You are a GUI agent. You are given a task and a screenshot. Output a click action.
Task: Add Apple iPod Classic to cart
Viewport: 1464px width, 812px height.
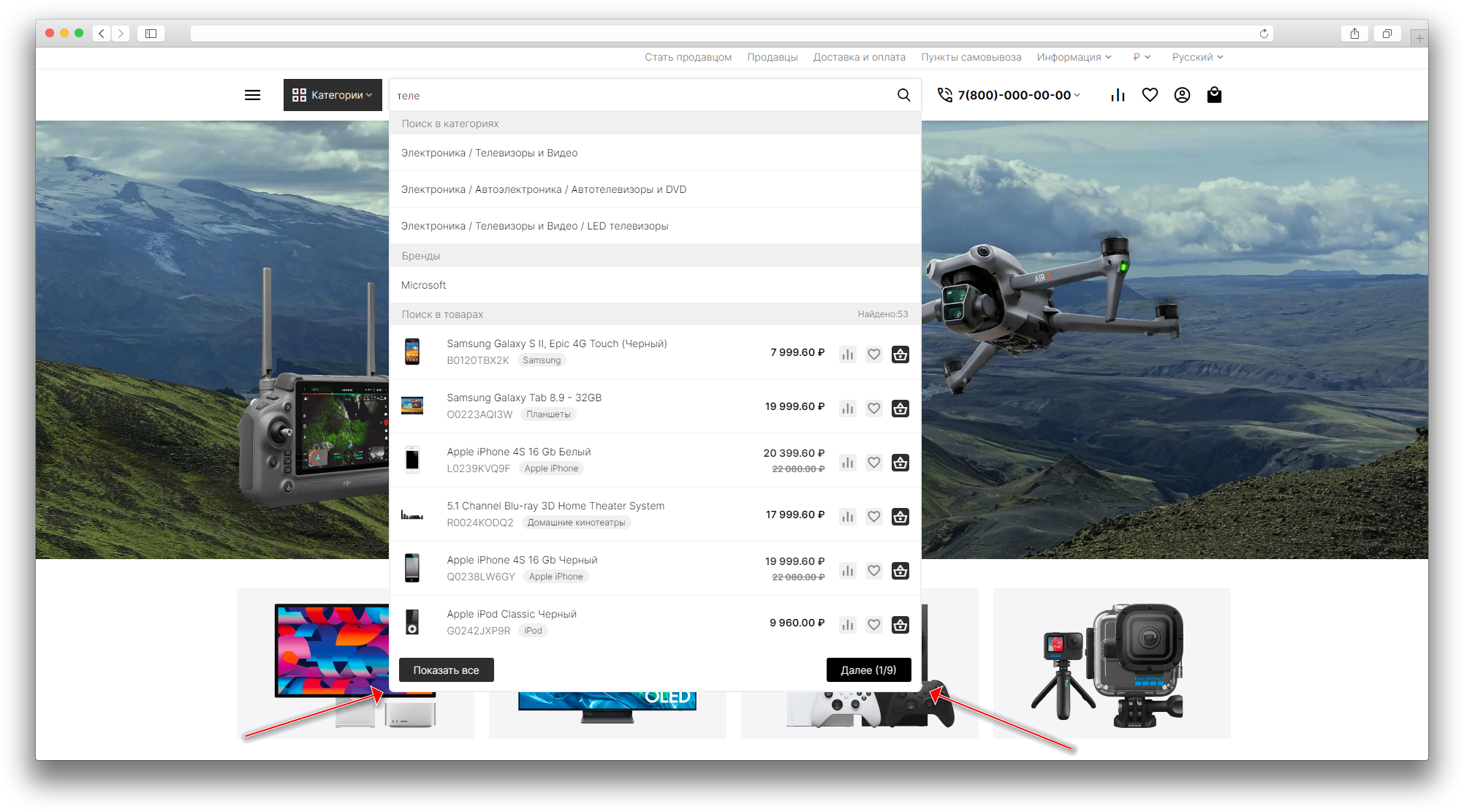pyautogui.click(x=900, y=625)
